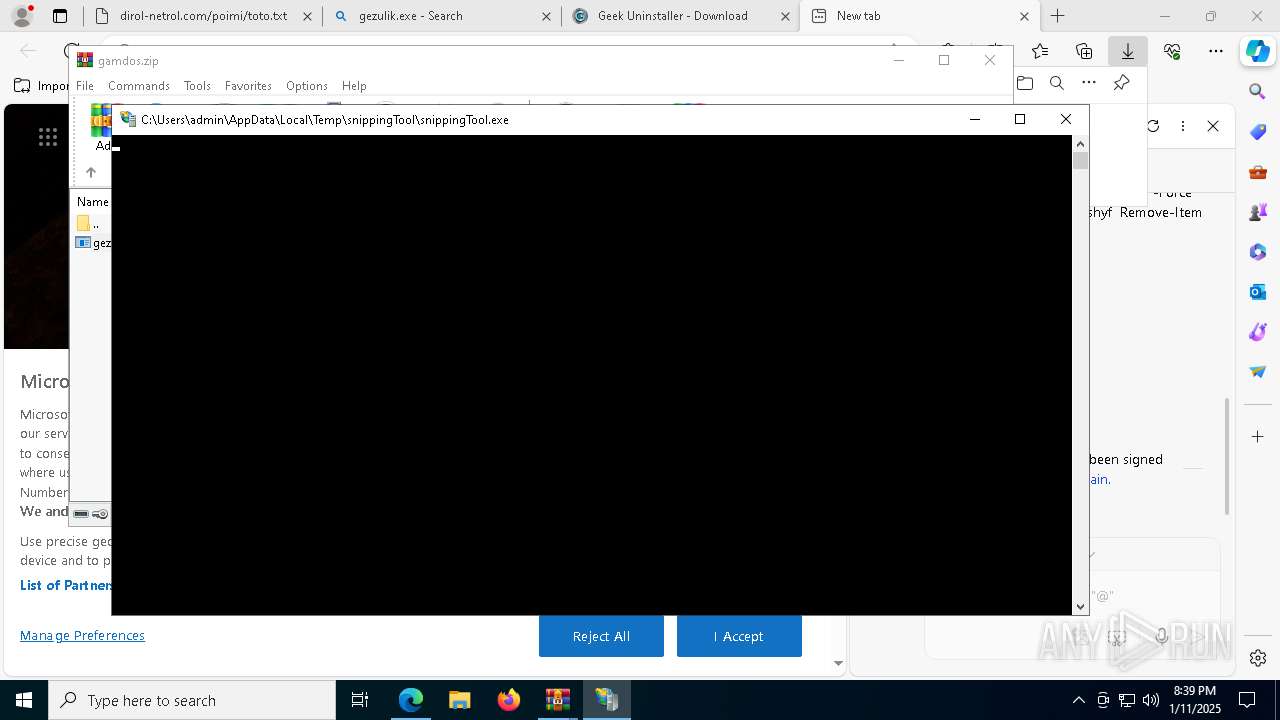The image size is (1280, 720).
Task: Click I Accept cookies button
Action: tap(739, 636)
